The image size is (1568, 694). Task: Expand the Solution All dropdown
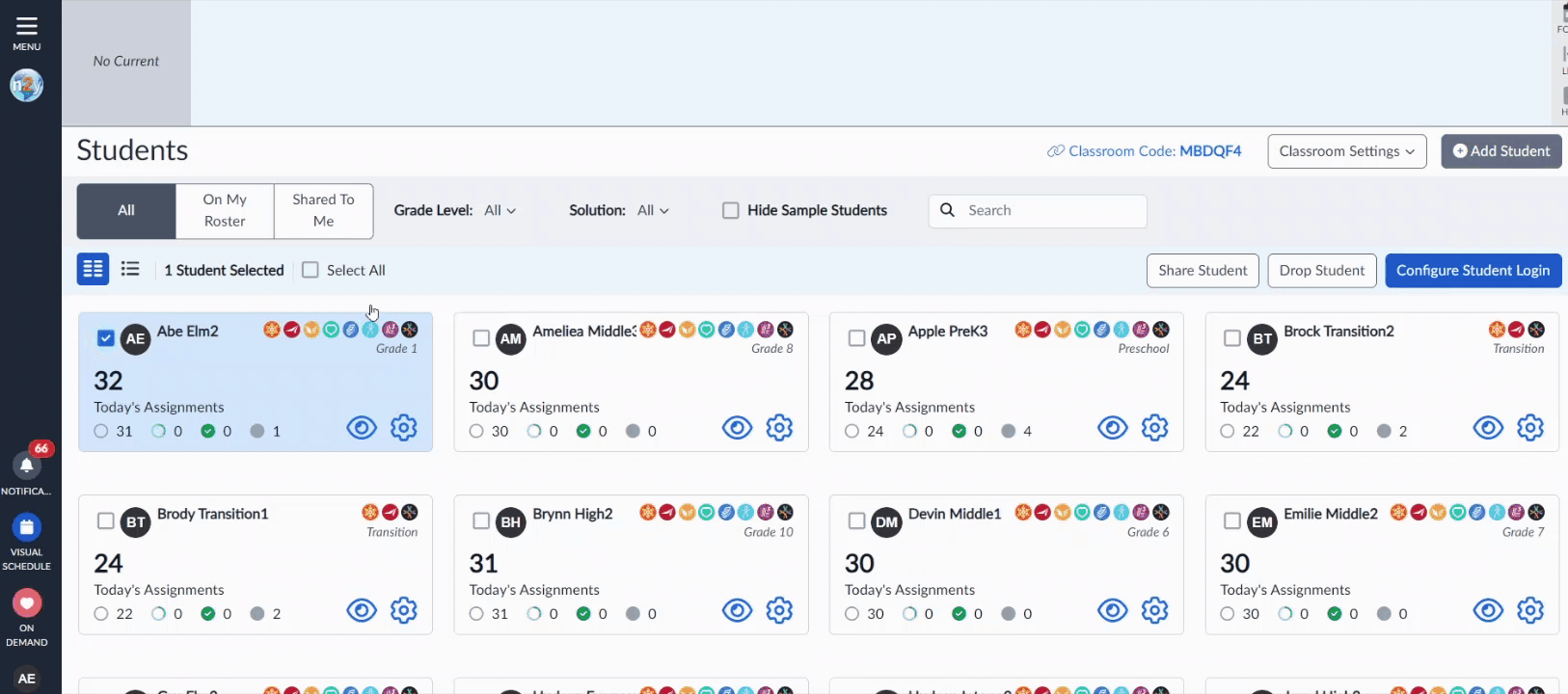click(653, 210)
